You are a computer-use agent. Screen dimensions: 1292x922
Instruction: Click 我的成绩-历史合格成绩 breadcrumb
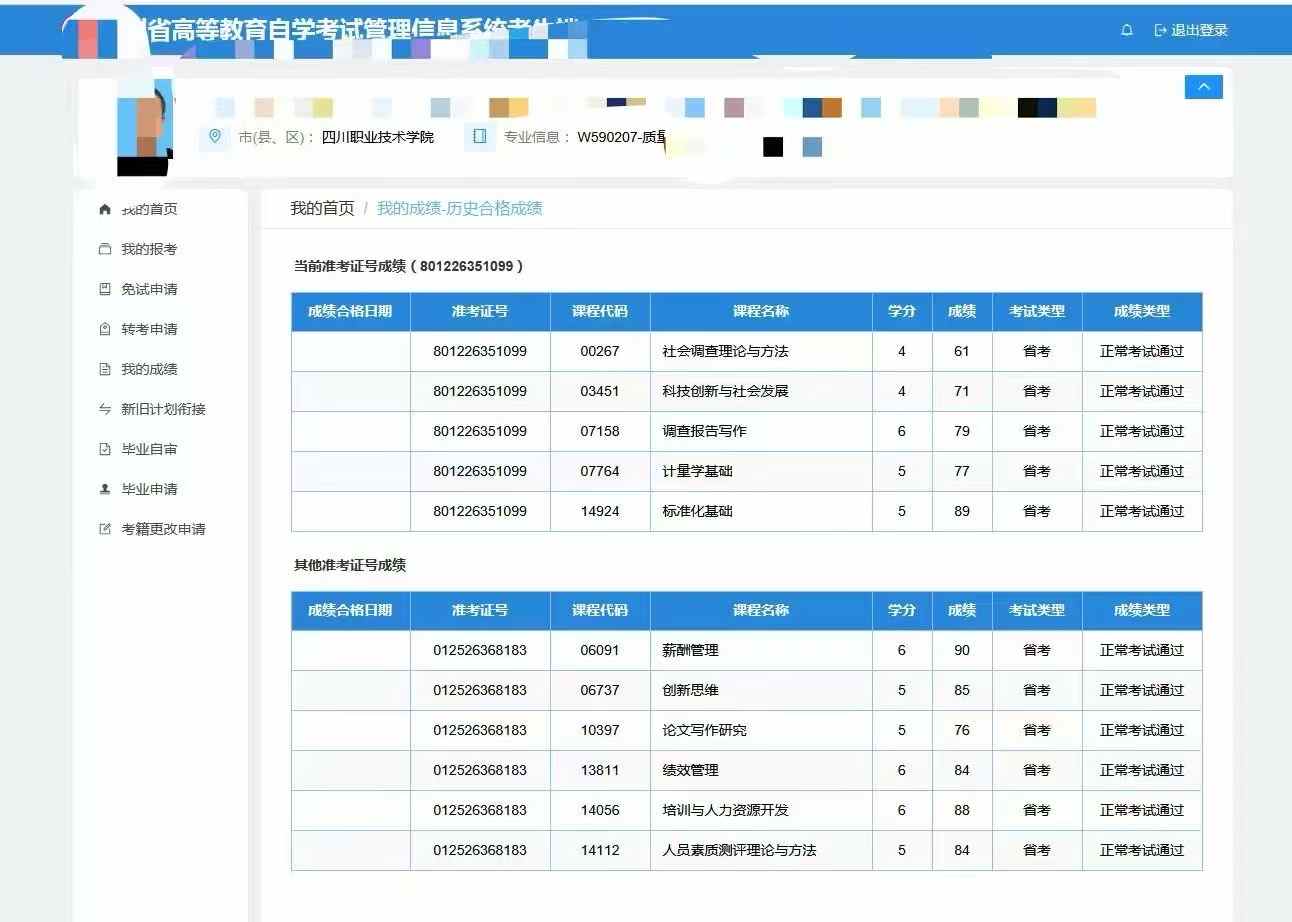coord(459,208)
